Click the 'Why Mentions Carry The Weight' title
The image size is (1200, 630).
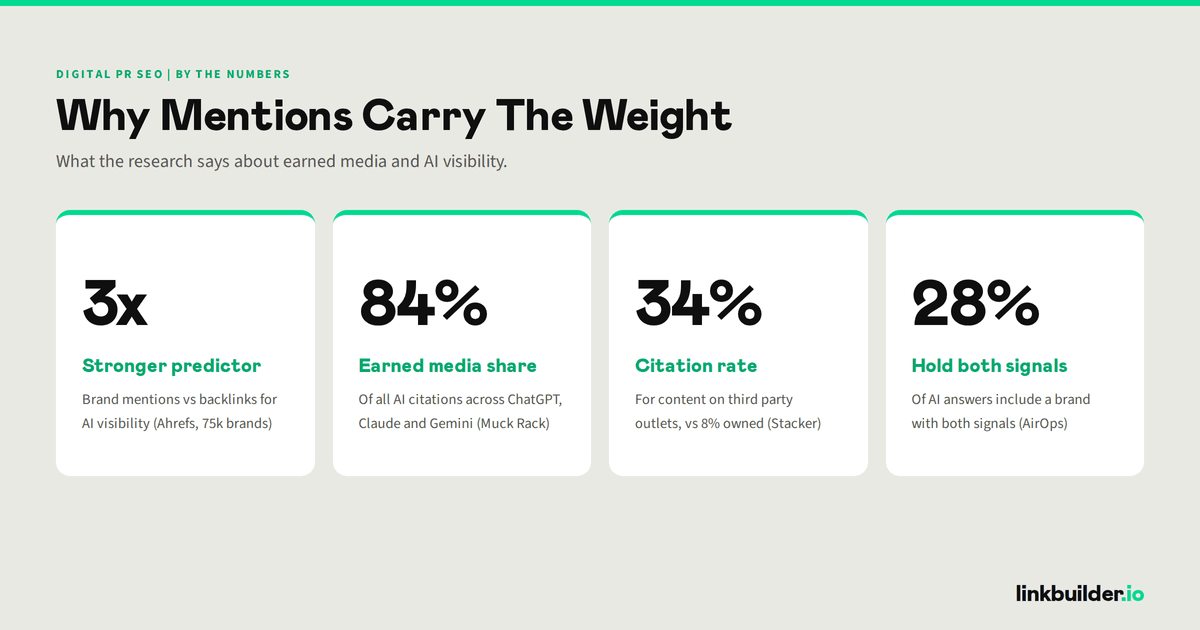click(394, 116)
